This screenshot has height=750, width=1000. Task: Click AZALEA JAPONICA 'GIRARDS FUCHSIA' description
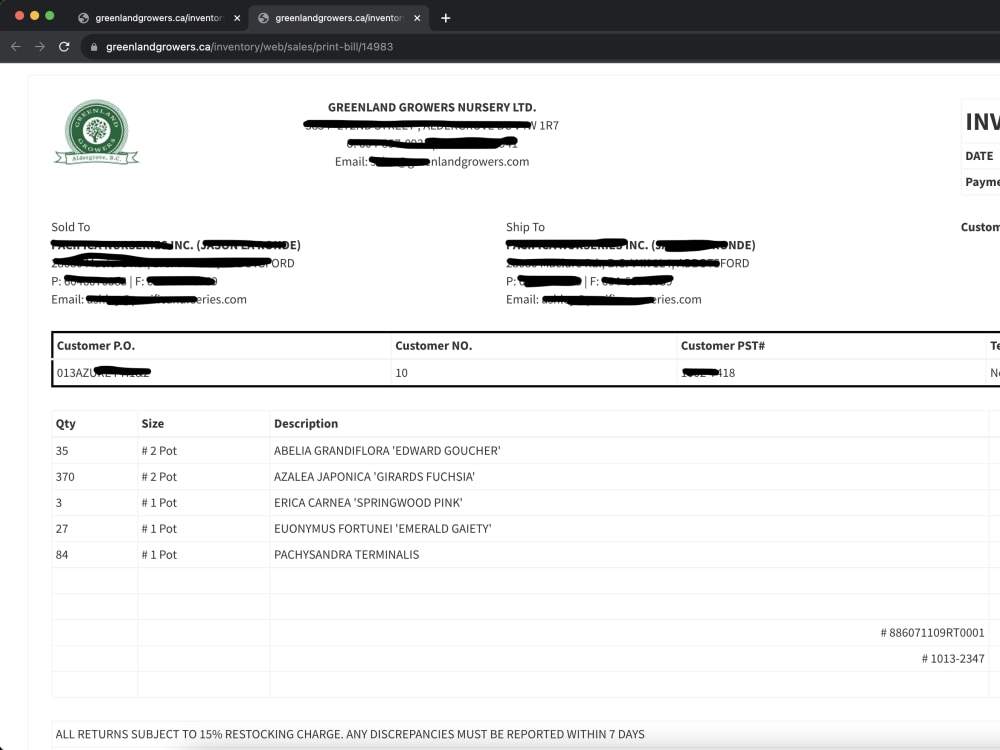(x=374, y=477)
